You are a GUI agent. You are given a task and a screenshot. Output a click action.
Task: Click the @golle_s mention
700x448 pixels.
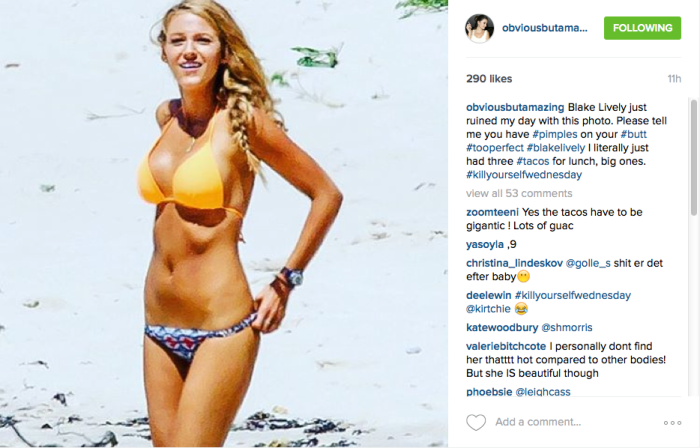coord(588,263)
